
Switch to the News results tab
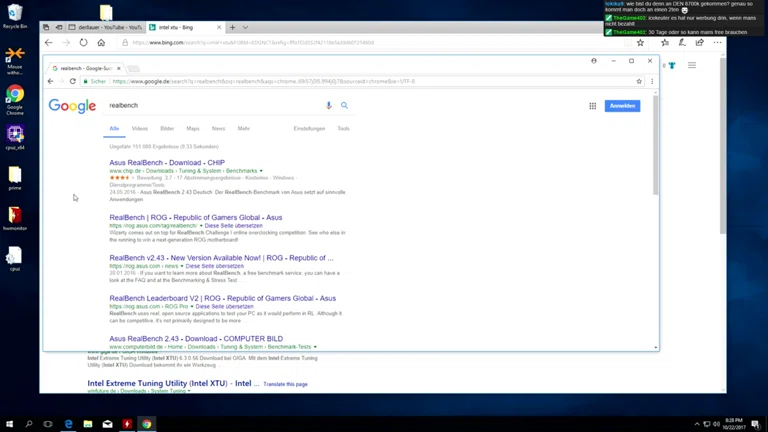218,128
